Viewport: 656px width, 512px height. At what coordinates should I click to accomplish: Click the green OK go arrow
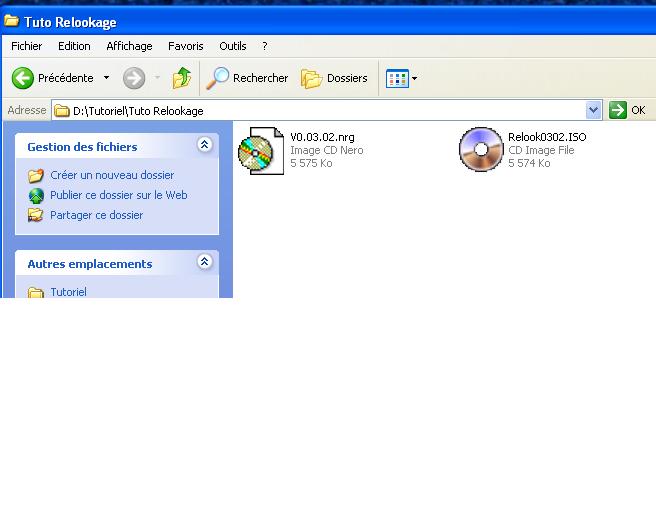coord(618,110)
